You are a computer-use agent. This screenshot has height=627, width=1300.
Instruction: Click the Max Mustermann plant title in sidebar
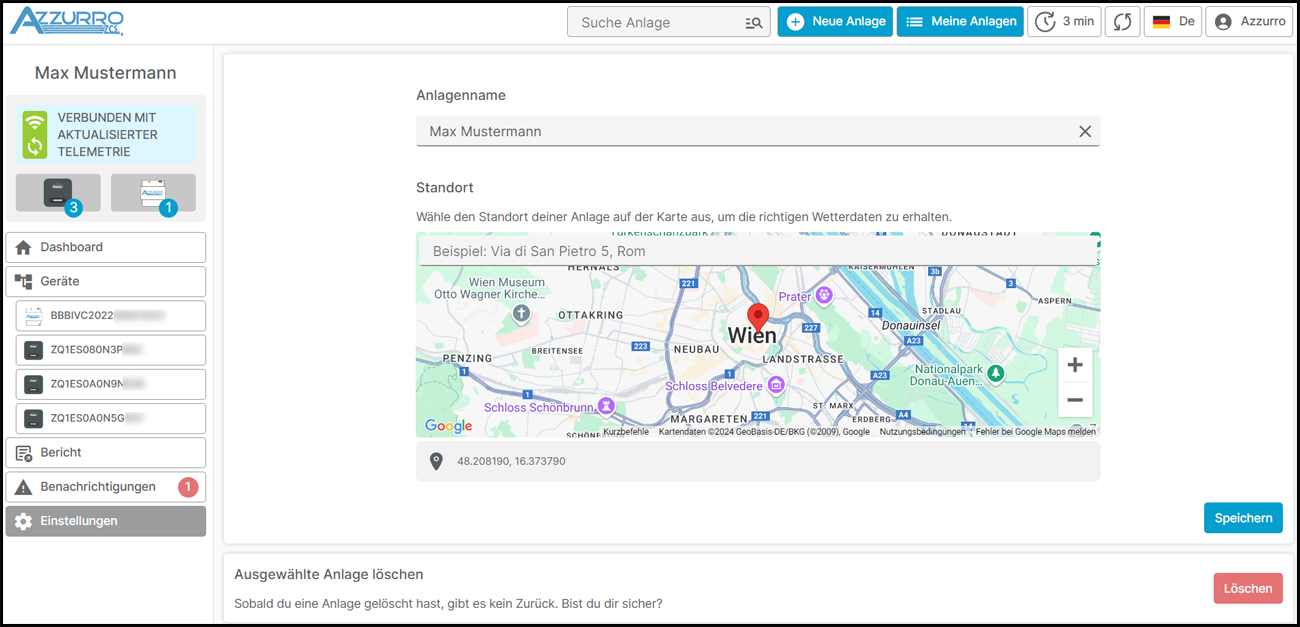click(x=106, y=73)
